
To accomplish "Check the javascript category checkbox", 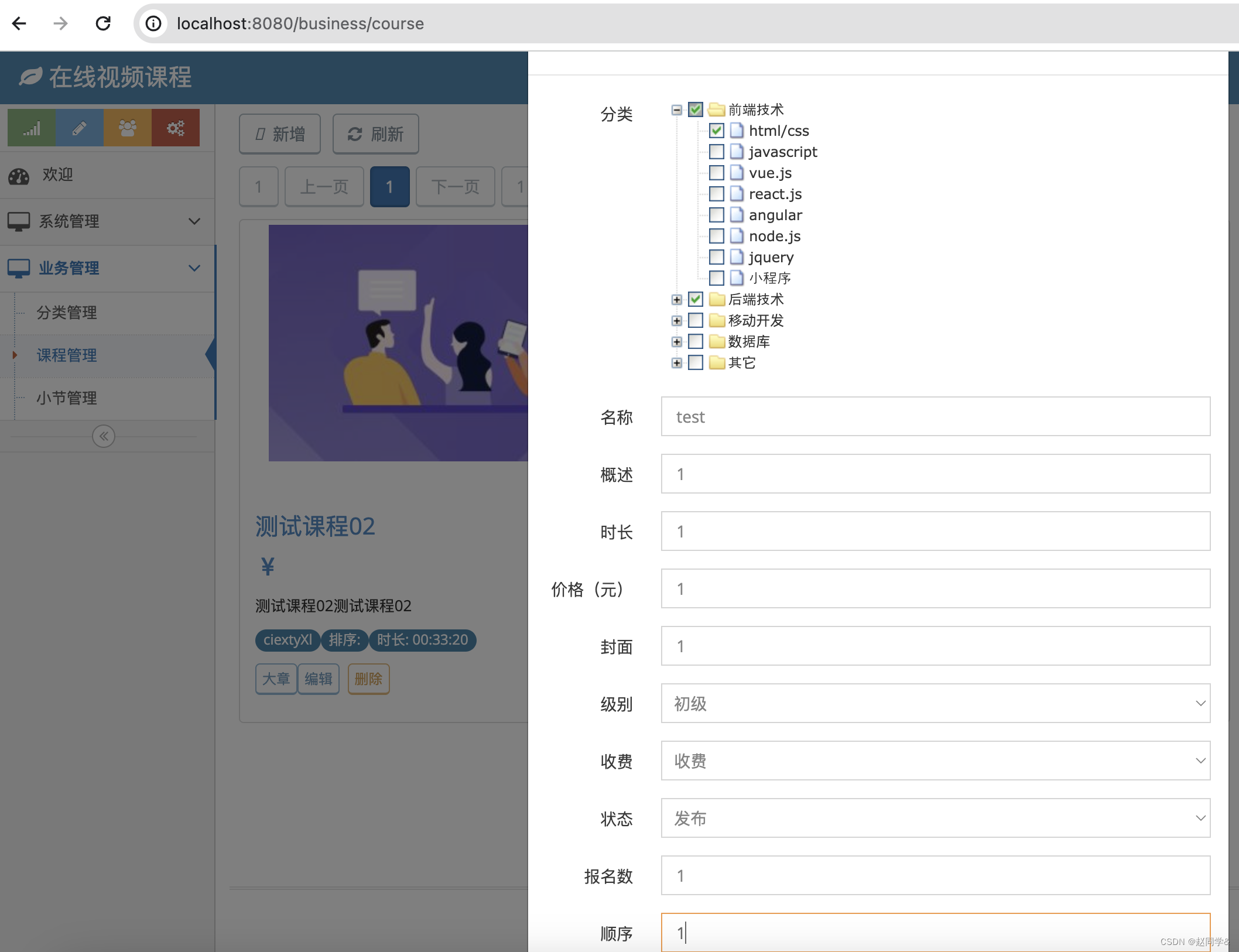I will point(716,152).
